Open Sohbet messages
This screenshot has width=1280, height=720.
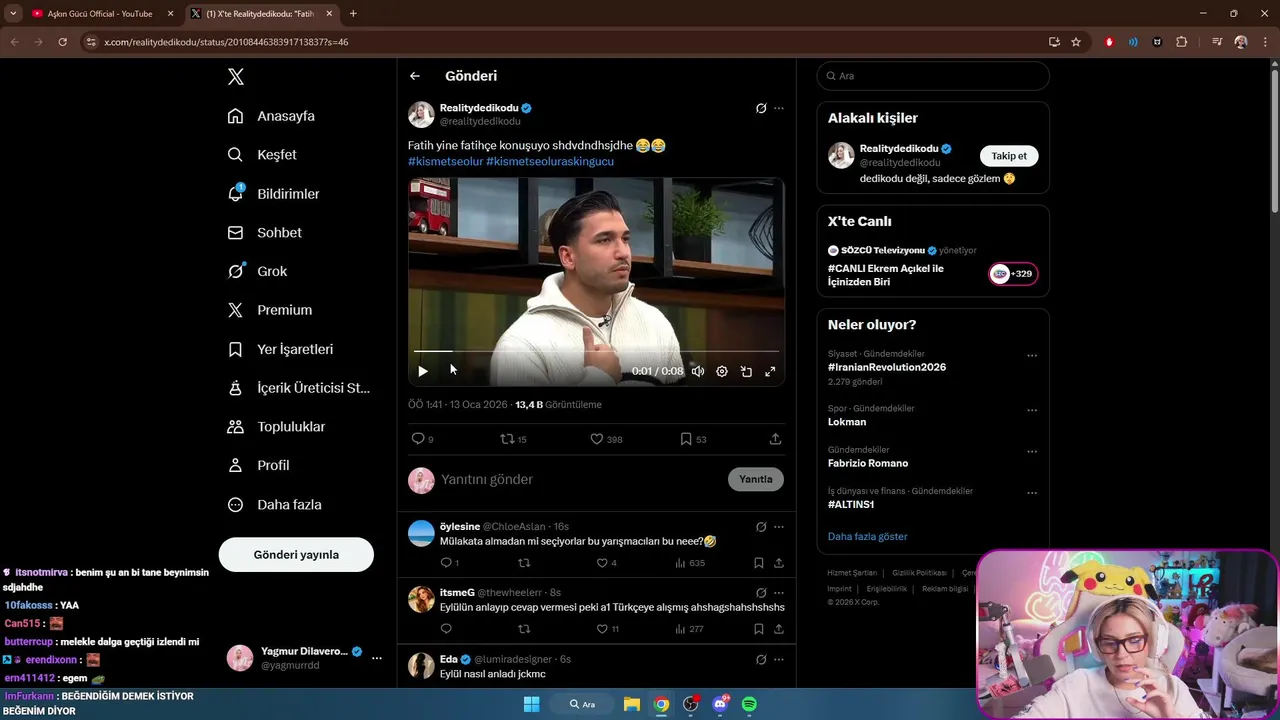coord(264,232)
